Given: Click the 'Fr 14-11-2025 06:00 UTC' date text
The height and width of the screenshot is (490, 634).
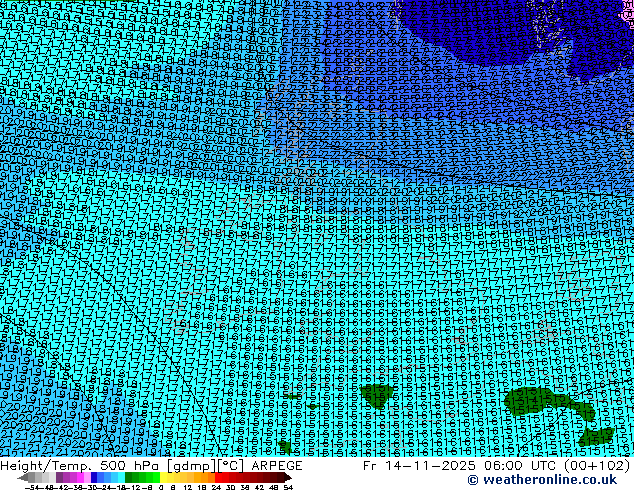Looking at the screenshot, I should (x=461, y=466).
